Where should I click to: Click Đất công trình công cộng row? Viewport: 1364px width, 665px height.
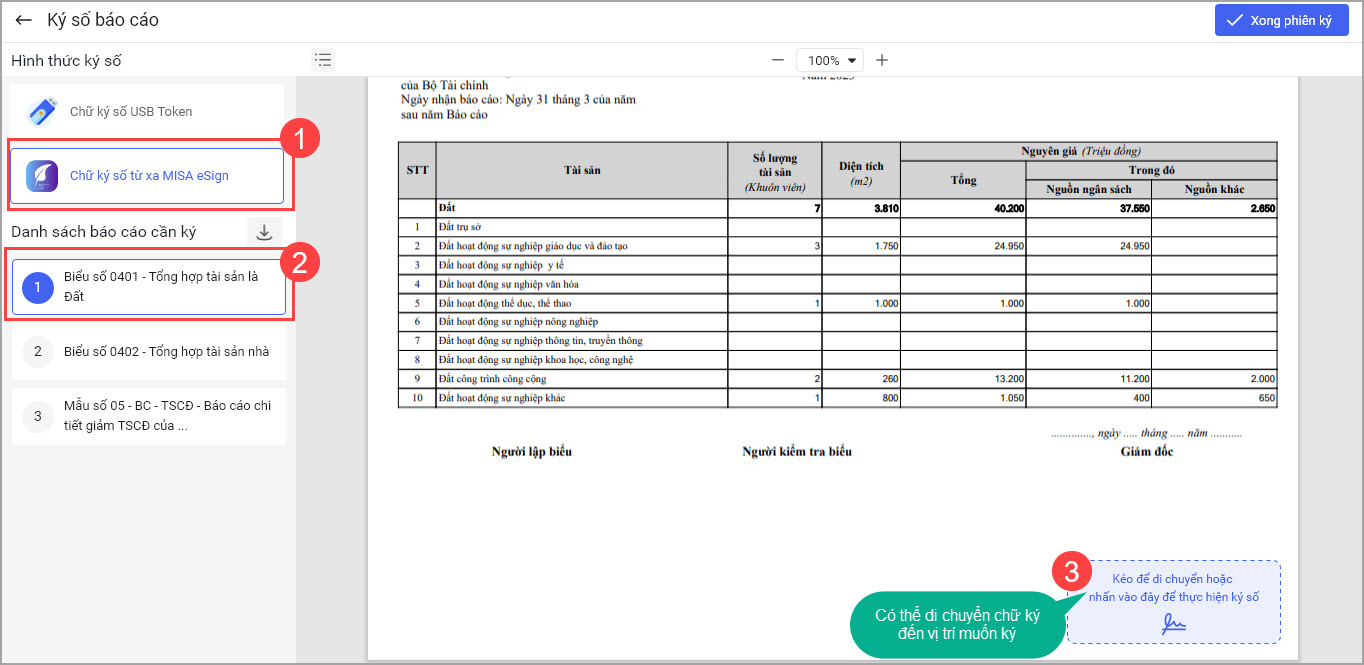pos(837,379)
